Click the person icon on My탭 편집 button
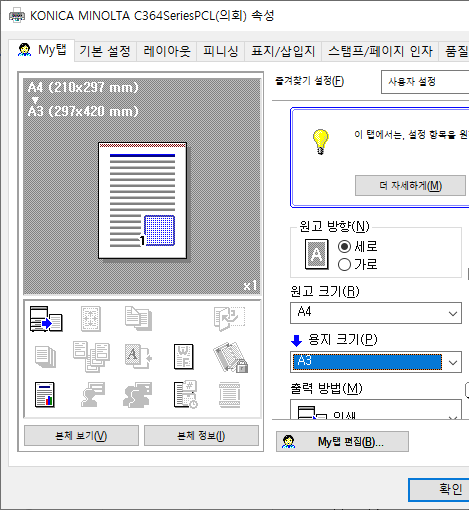469x510 pixels. point(288,442)
